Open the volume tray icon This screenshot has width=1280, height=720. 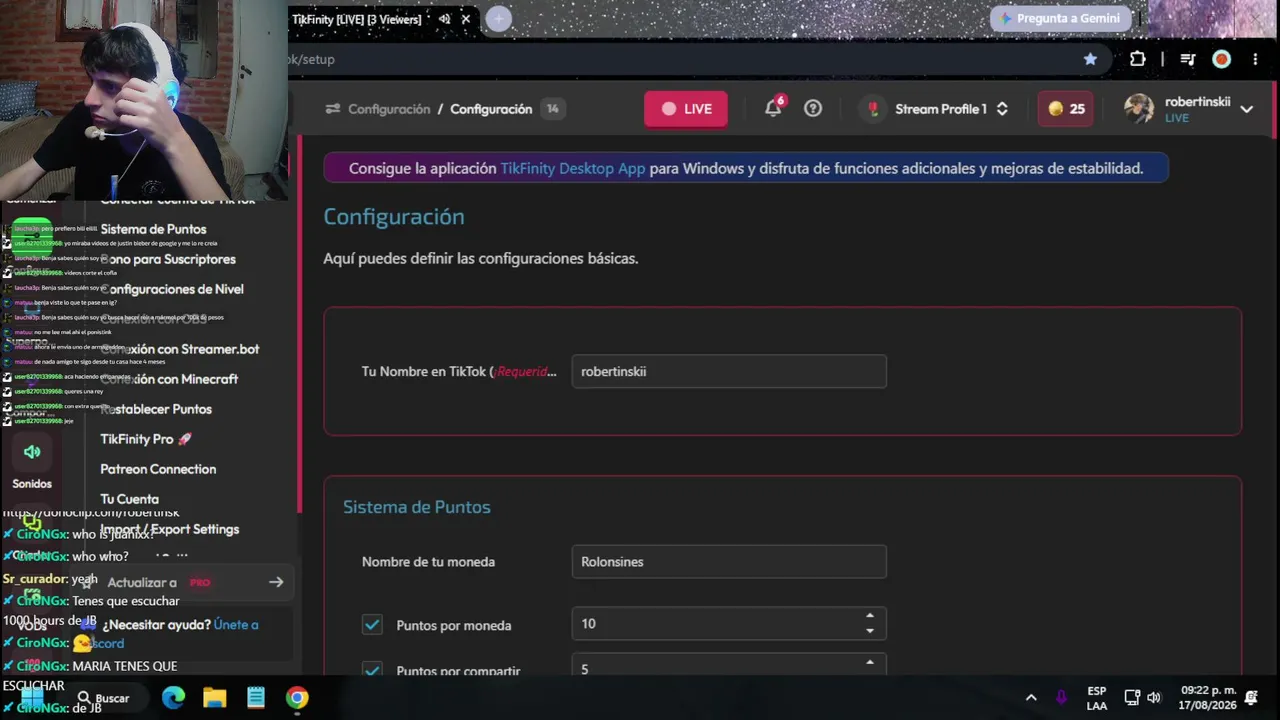coord(1154,698)
